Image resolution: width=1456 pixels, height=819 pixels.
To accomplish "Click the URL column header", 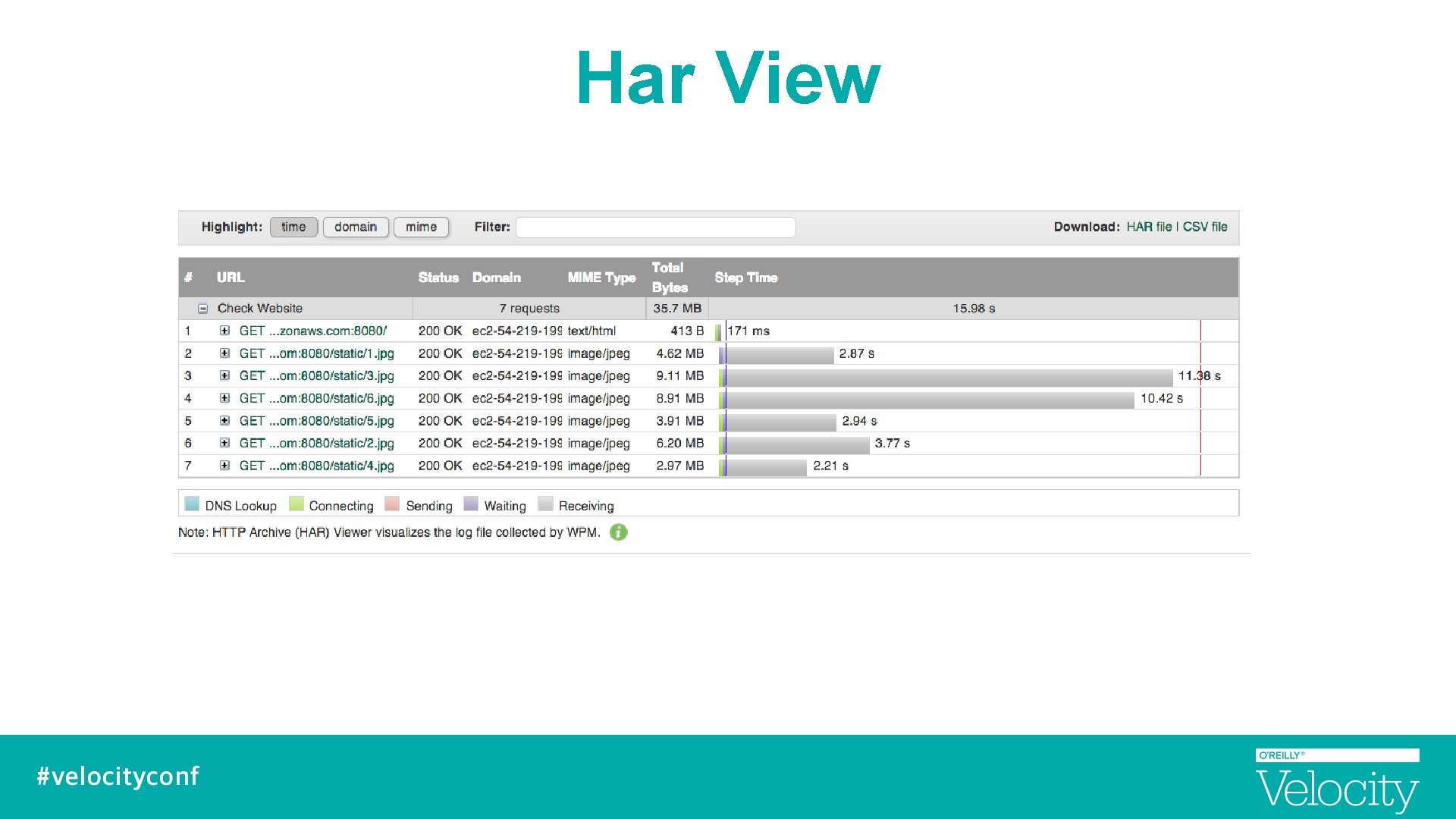I will (231, 278).
